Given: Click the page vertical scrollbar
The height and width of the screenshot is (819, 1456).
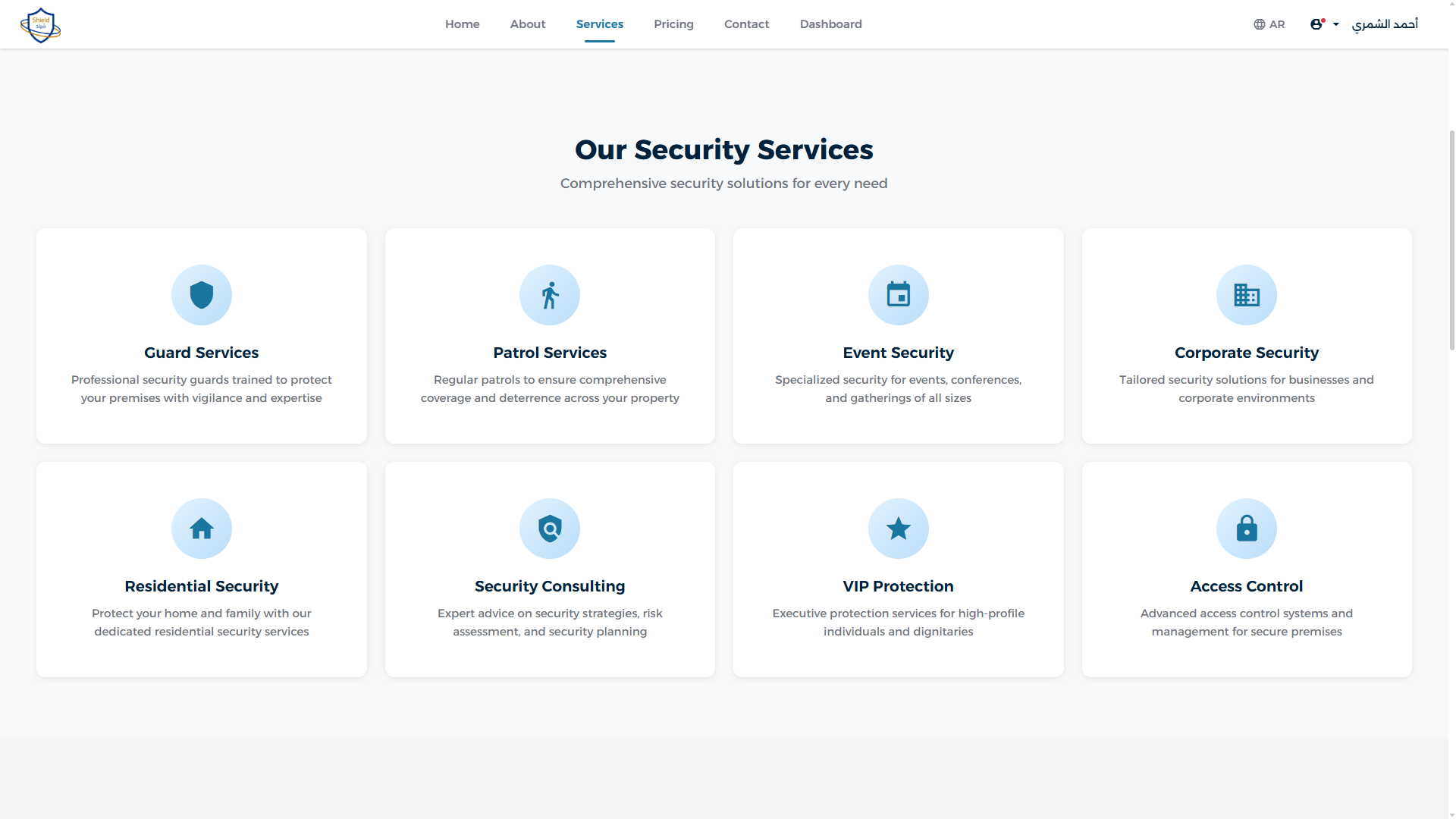Looking at the screenshot, I should [x=1451, y=239].
